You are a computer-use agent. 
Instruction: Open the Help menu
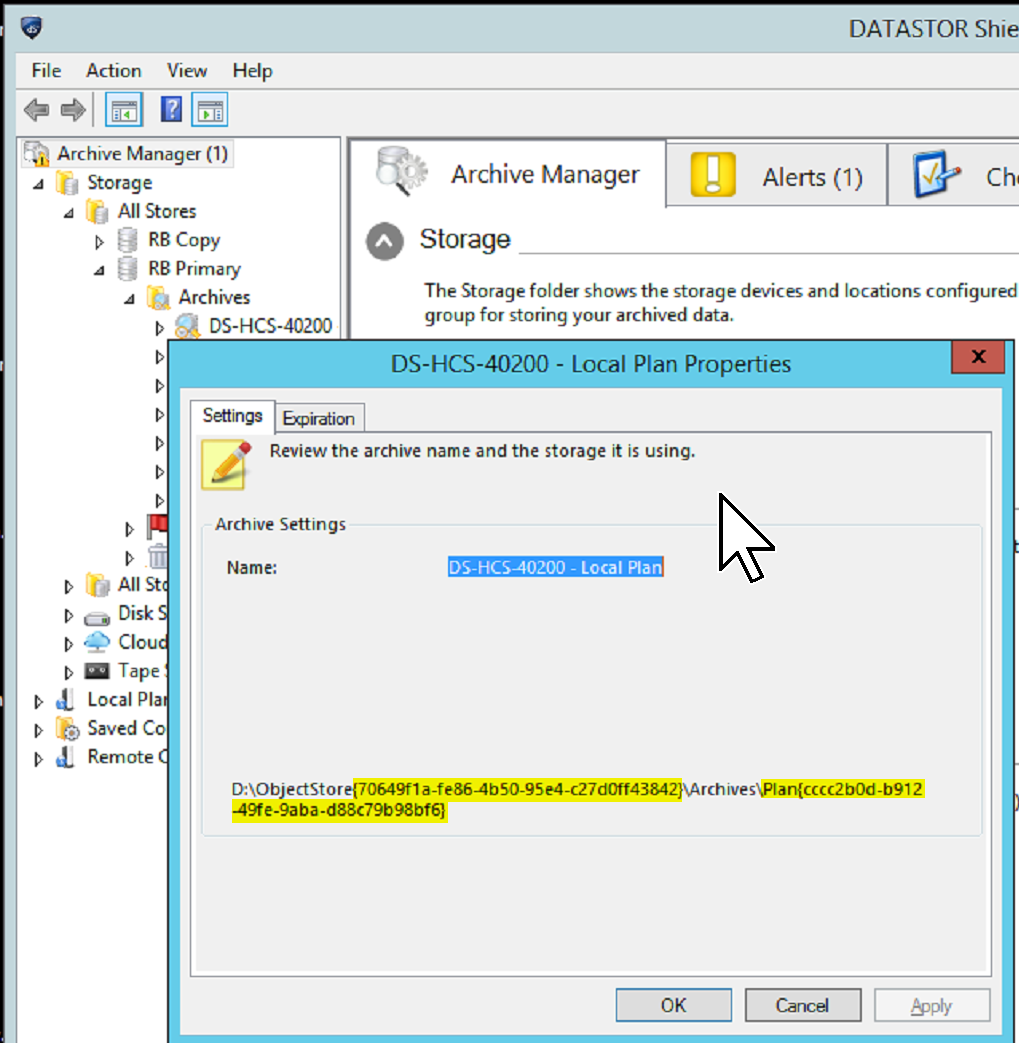[252, 71]
